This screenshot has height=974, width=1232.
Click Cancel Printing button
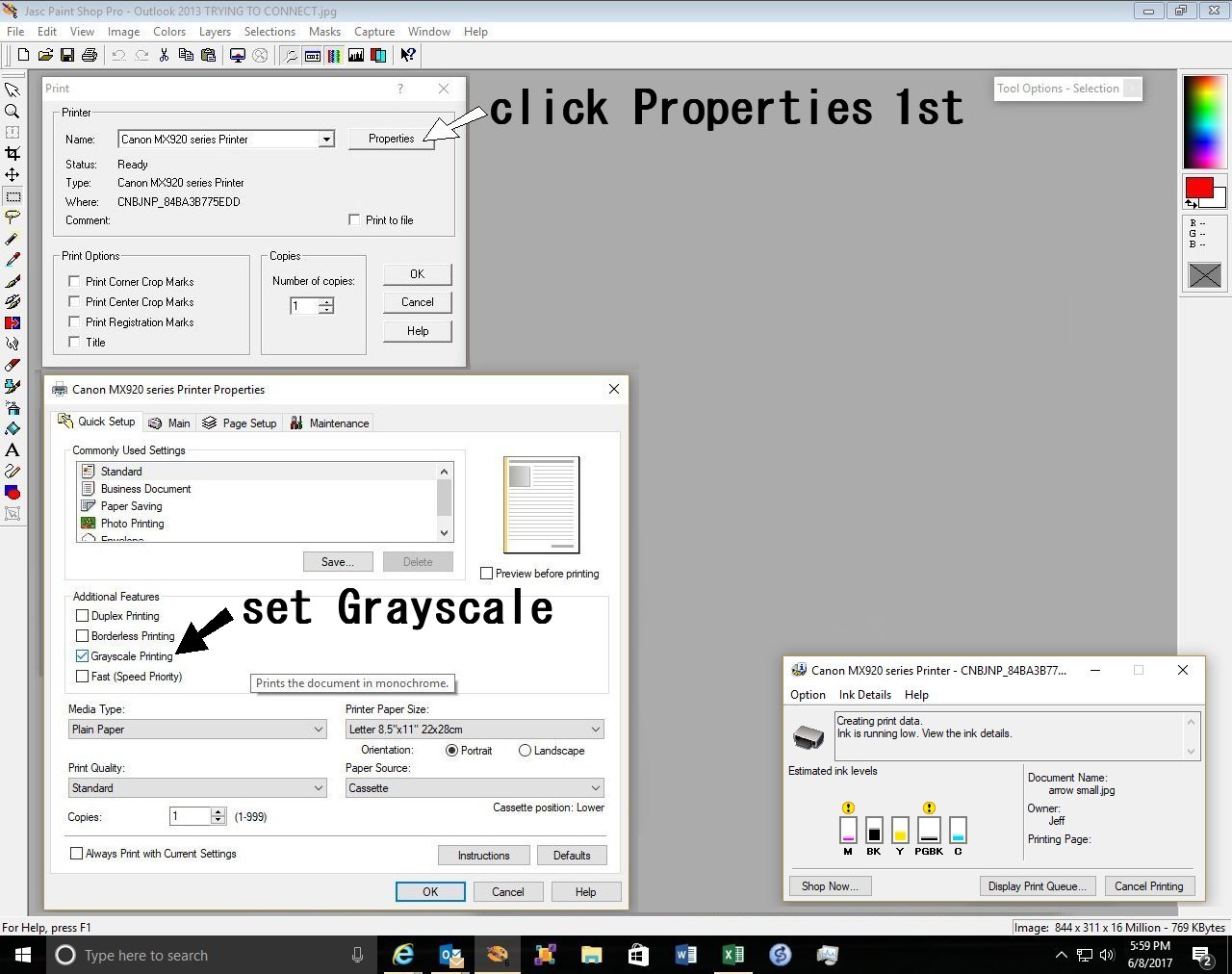point(1148,886)
